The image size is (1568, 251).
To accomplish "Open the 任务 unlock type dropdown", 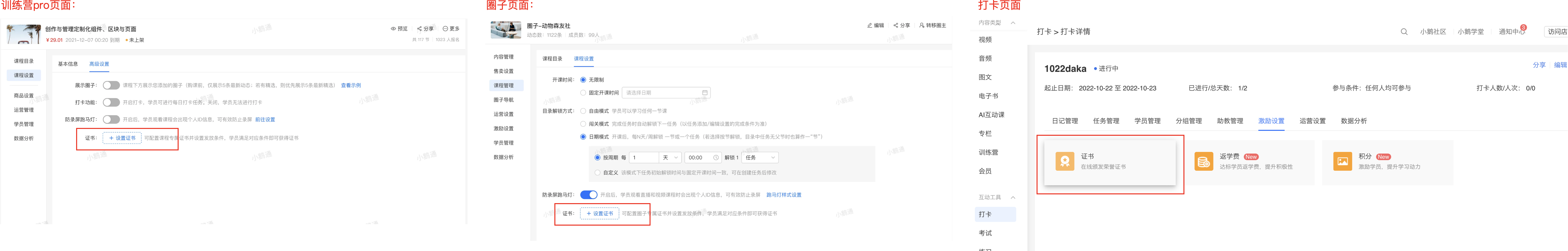I will click(760, 158).
